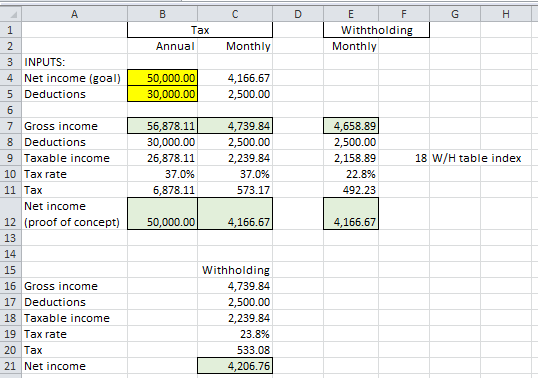Select the yellow Net income goal cell 50,000.00
538x378 pixels.
click(162, 78)
